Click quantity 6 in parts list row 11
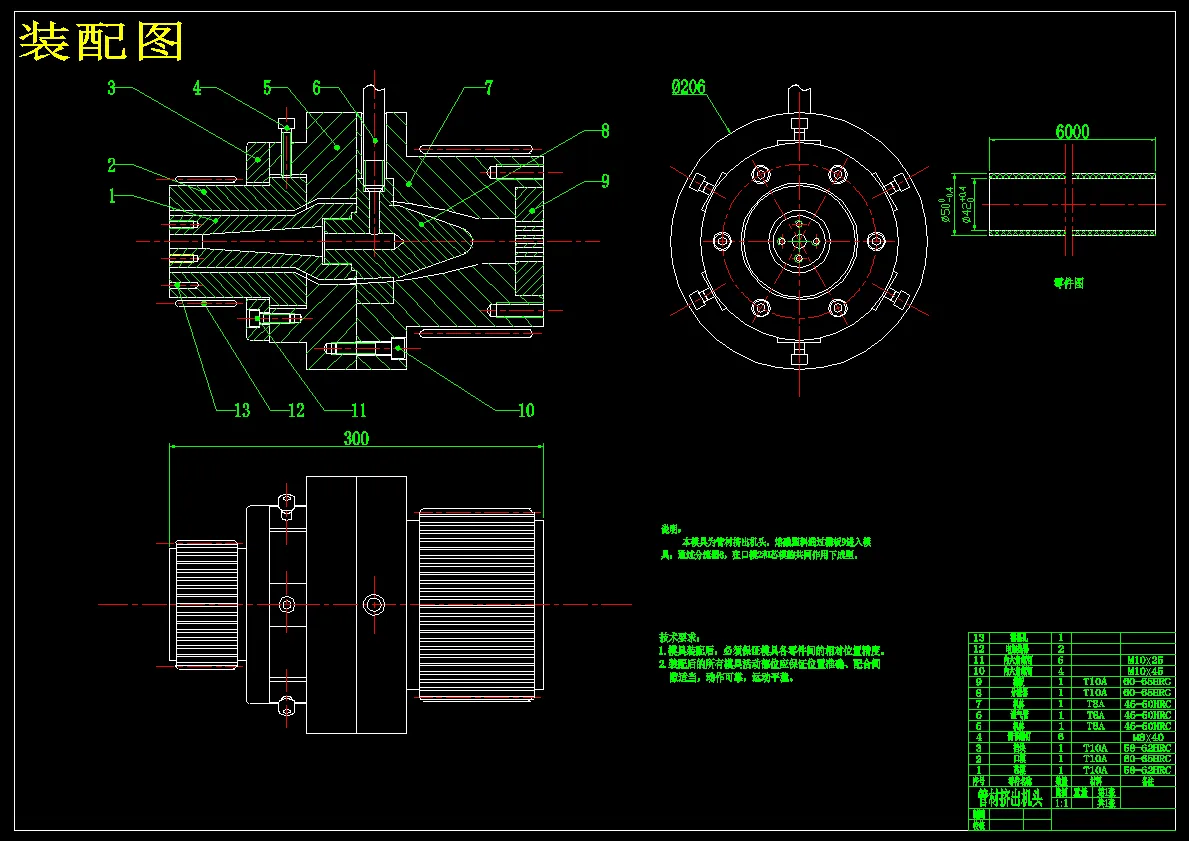This screenshot has height=841, width=1189. click(x=1061, y=660)
